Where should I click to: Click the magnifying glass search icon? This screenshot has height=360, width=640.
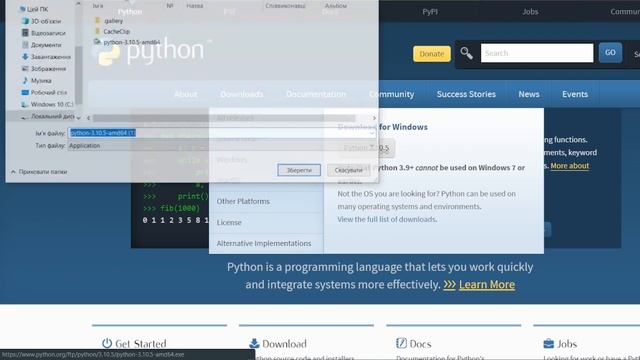(467, 53)
